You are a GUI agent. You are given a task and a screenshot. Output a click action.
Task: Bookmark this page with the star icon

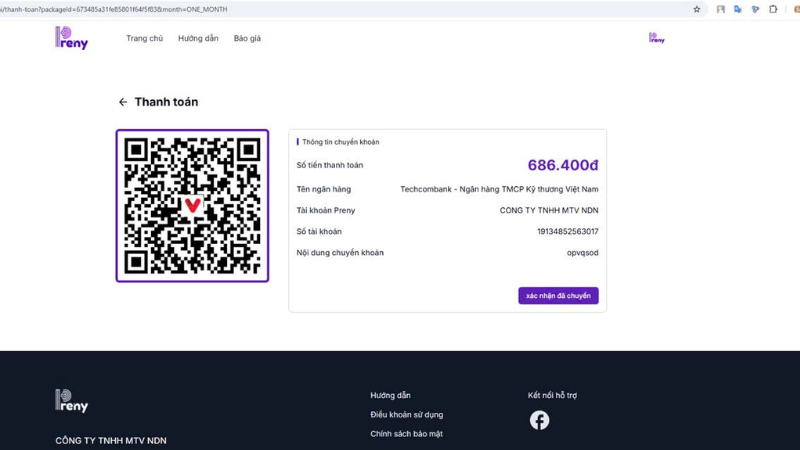pos(697,9)
